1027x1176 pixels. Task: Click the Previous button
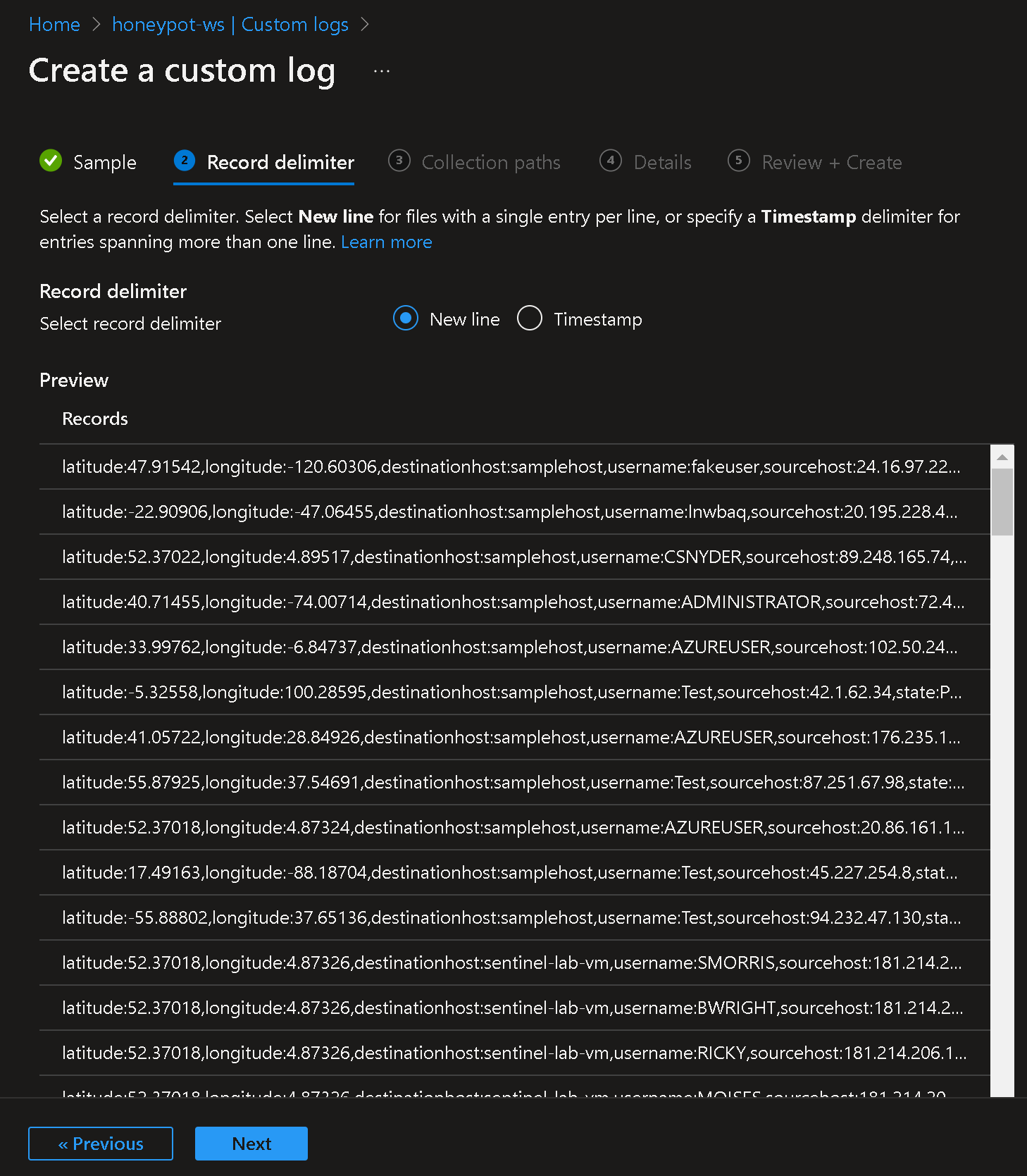[100, 1143]
